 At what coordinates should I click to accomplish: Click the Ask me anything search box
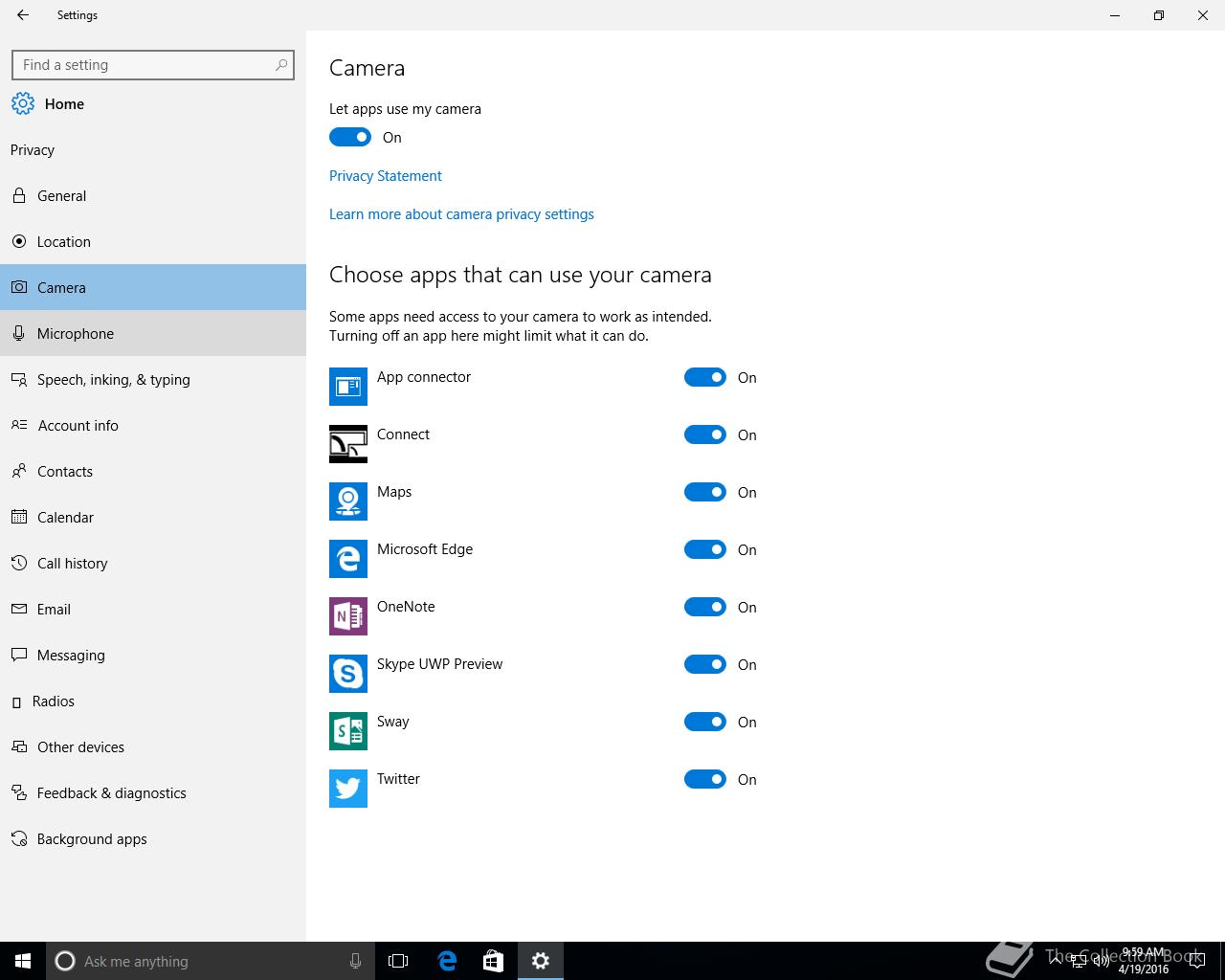click(210, 961)
